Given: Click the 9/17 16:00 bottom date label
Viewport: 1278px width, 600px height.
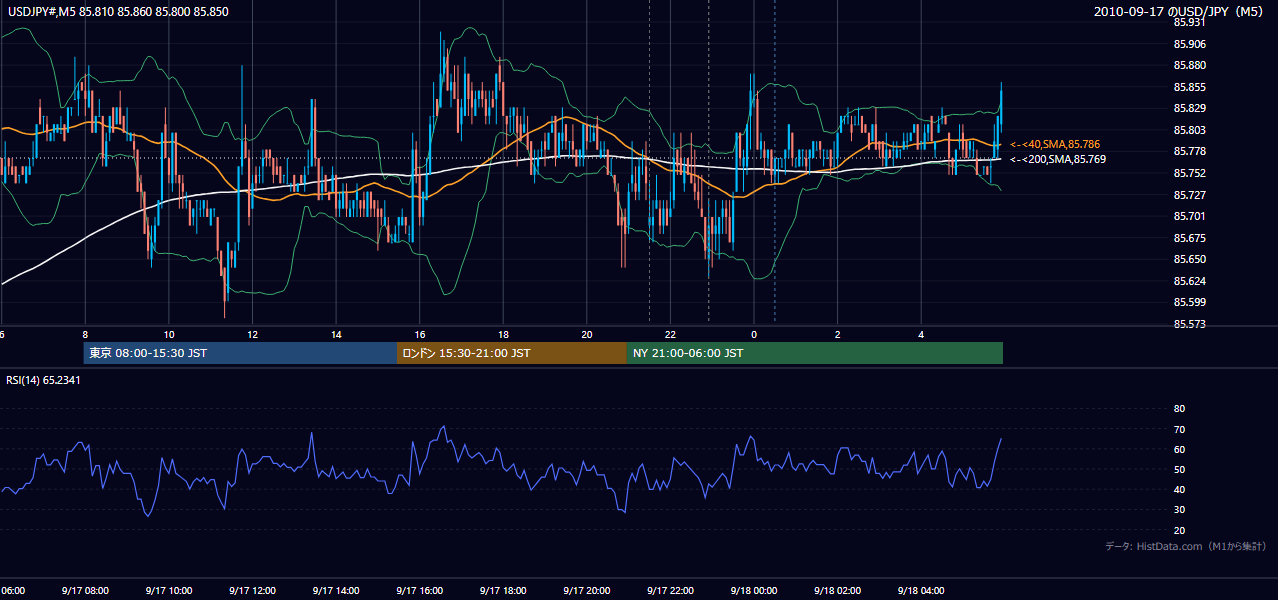Looking at the screenshot, I should tap(420, 590).
